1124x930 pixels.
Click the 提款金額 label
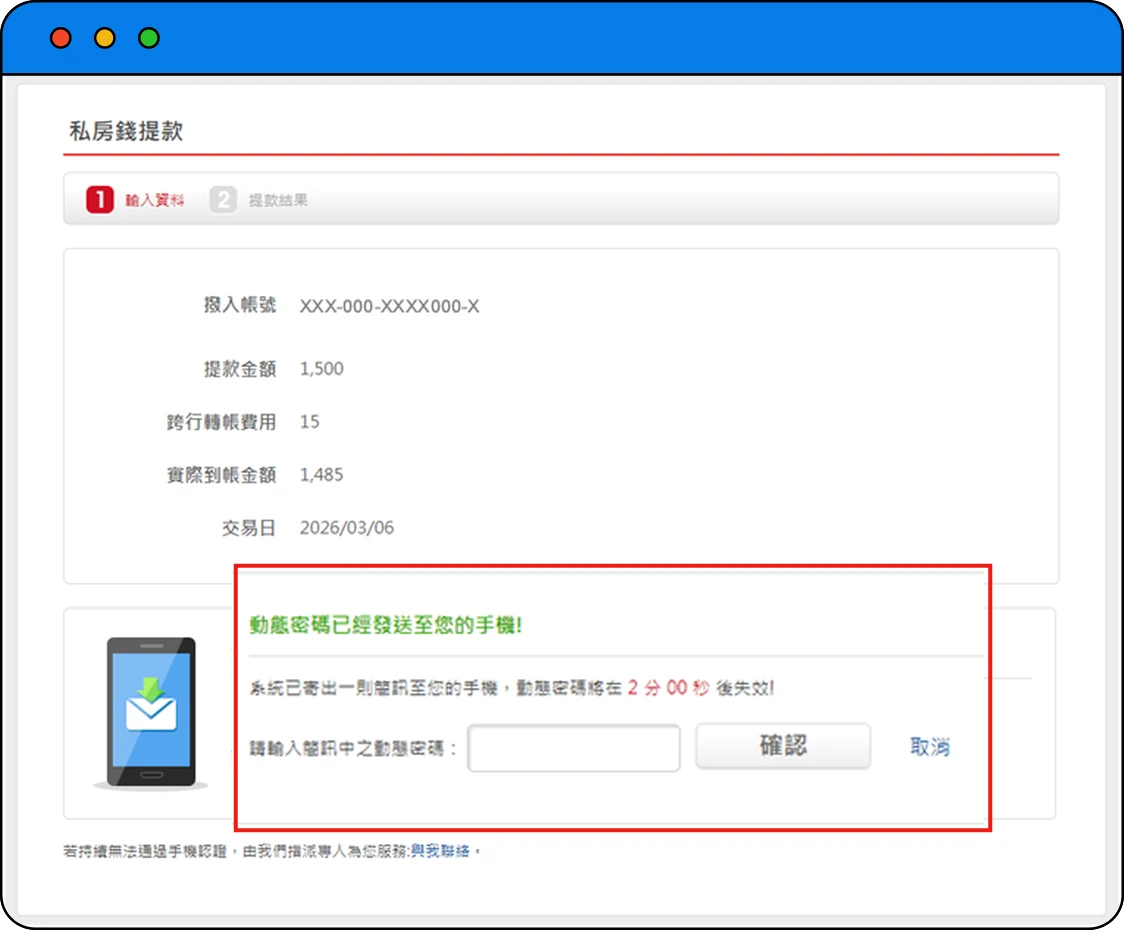239,369
